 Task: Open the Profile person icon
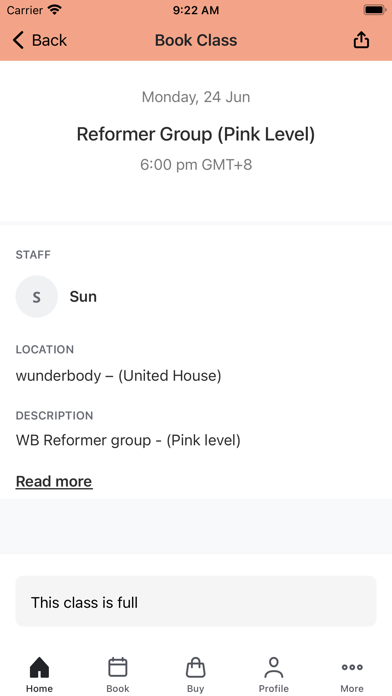tap(273, 667)
